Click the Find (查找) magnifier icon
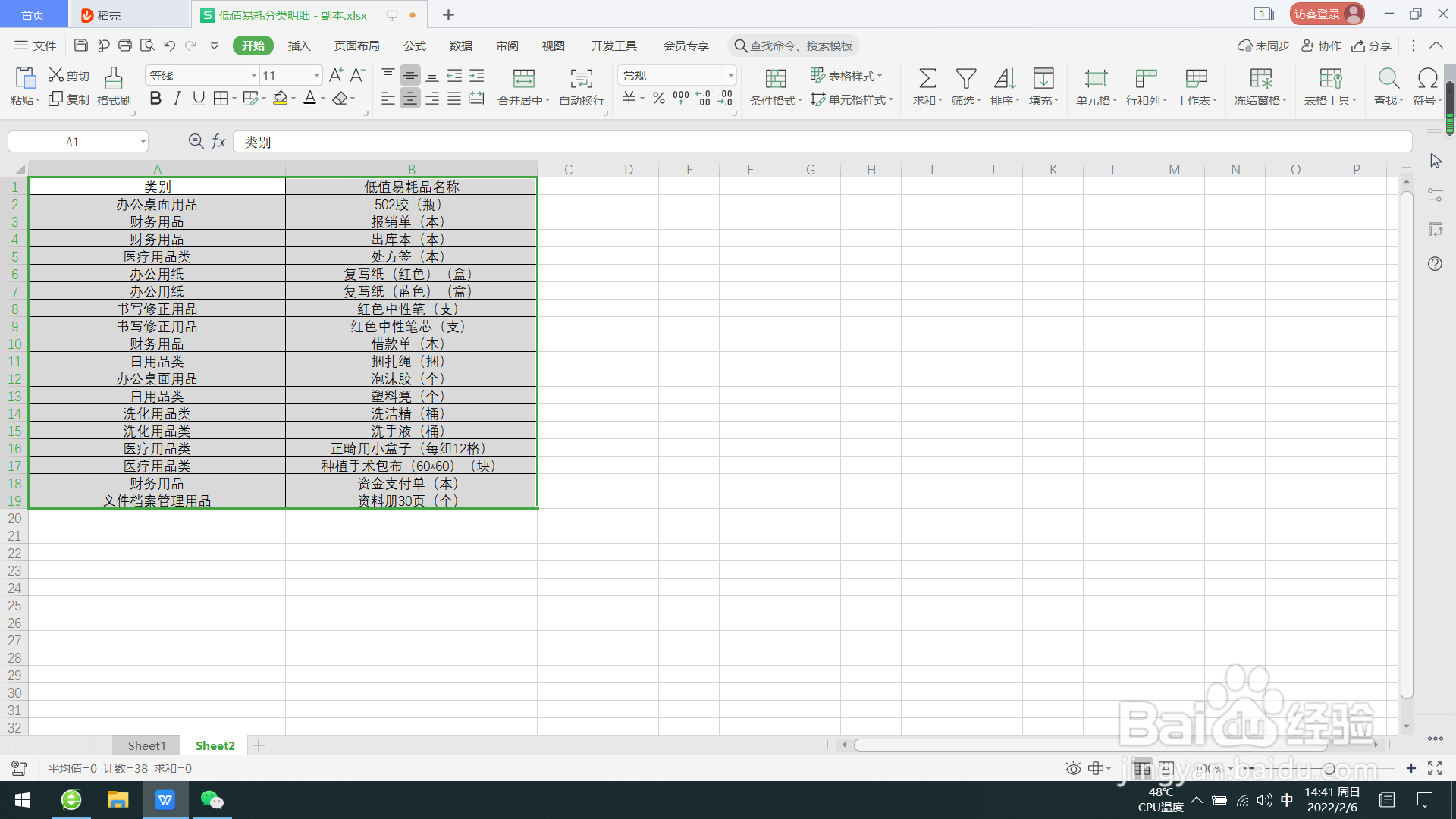 (x=1388, y=79)
